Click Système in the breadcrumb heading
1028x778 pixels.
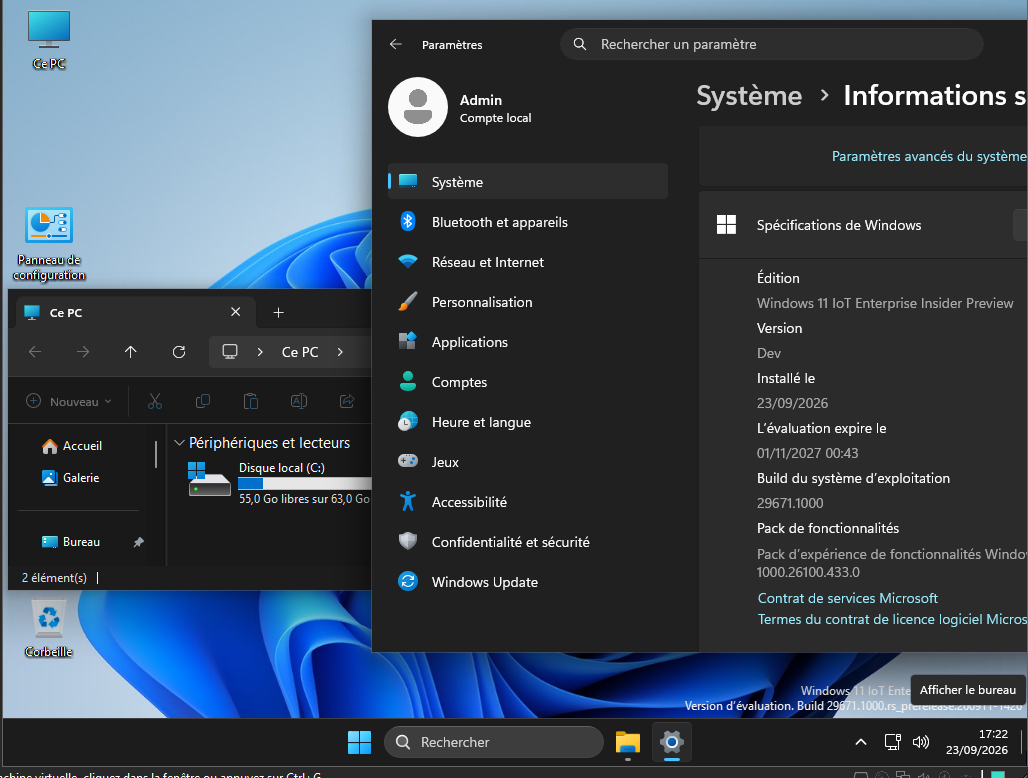point(749,96)
